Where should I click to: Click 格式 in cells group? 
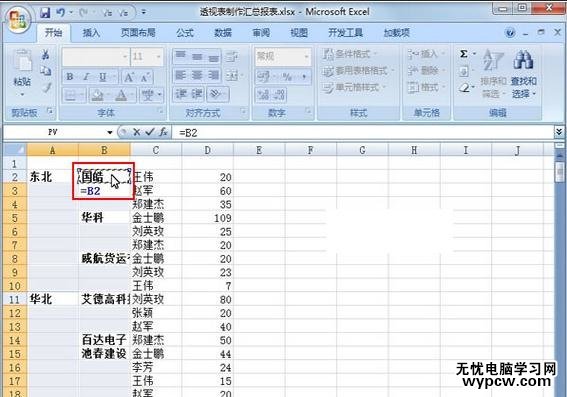(x=425, y=87)
